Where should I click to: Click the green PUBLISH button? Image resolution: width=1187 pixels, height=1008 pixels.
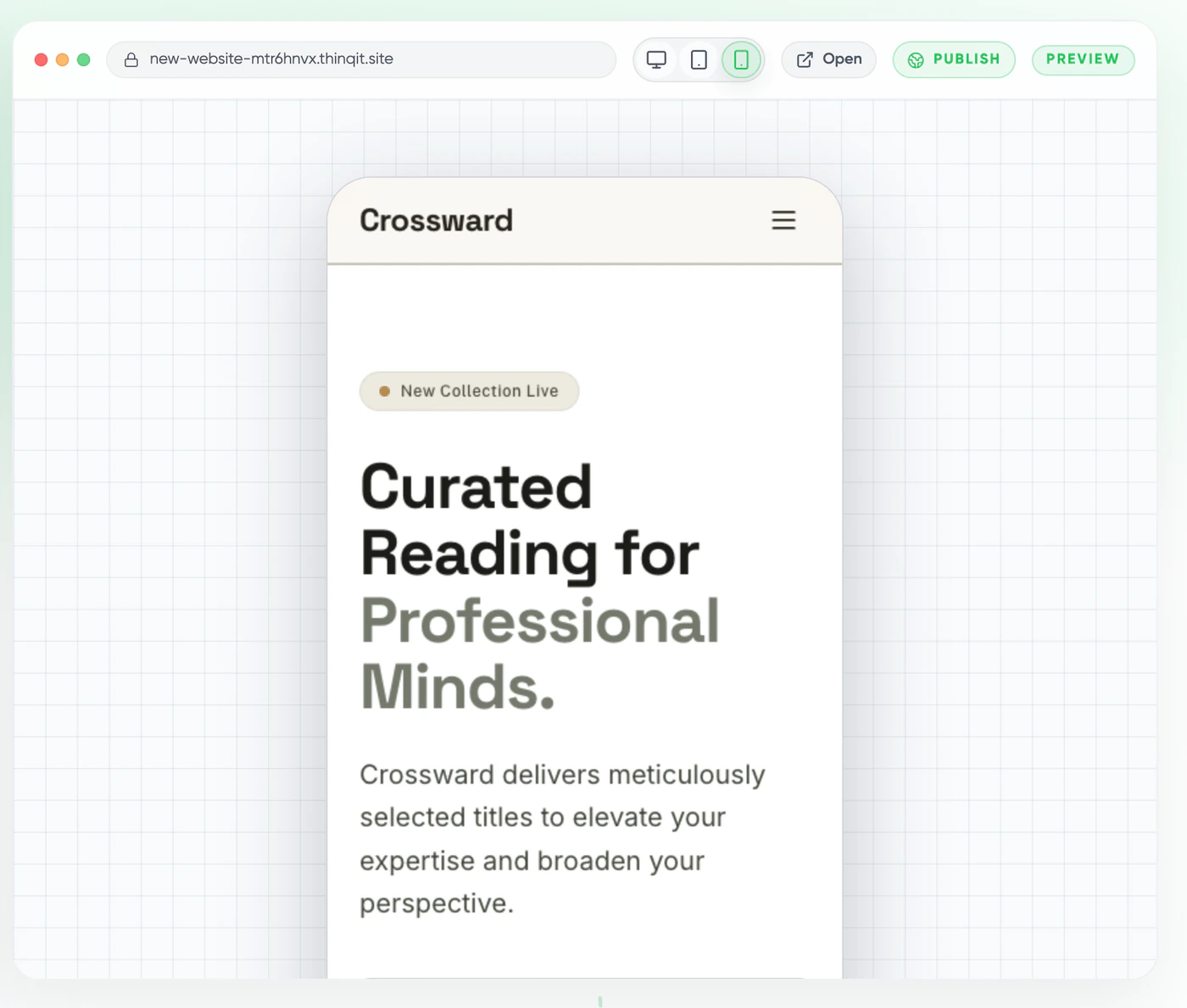pos(954,59)
